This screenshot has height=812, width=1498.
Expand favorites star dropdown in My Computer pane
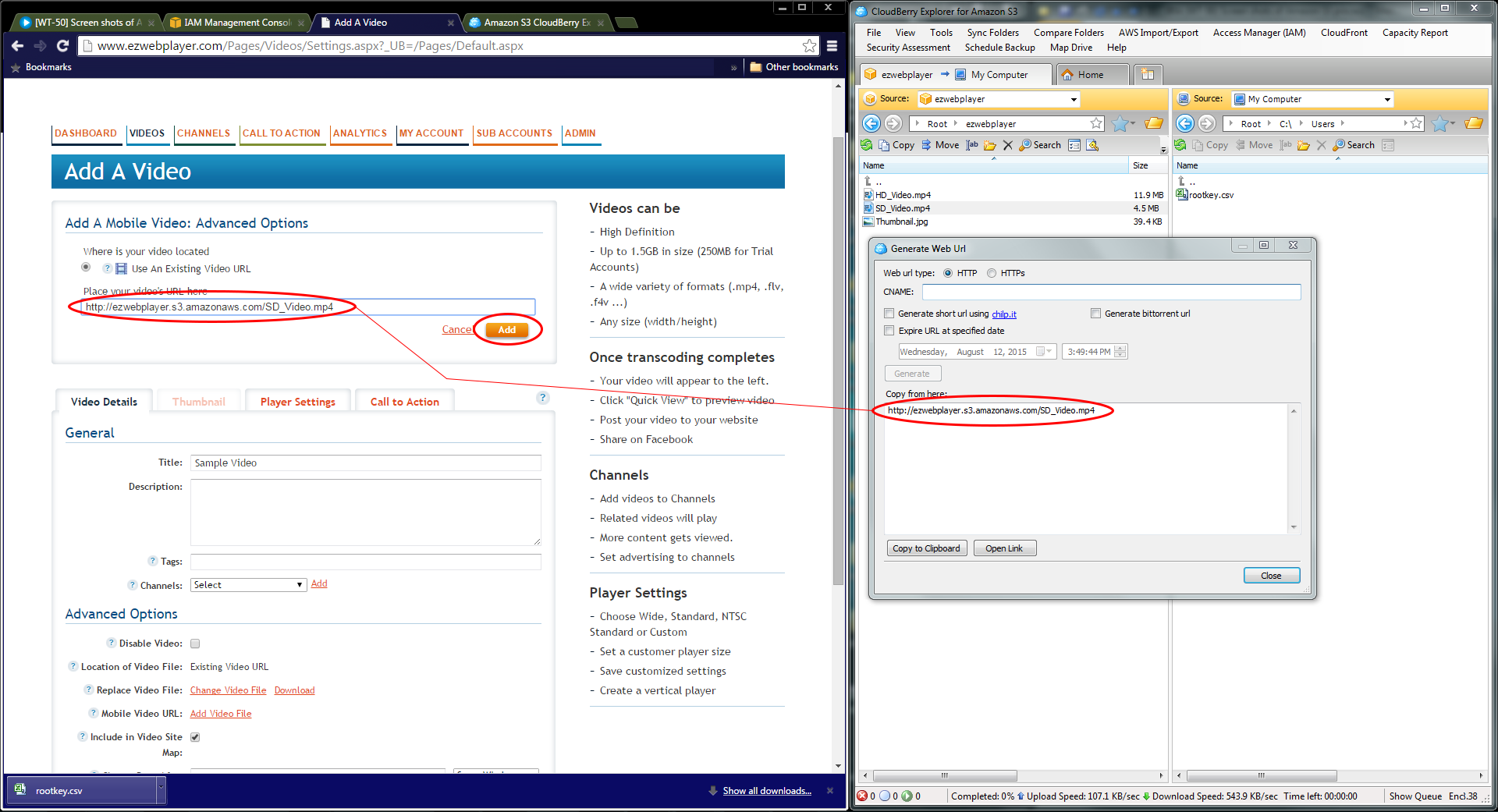point(1453,123)
